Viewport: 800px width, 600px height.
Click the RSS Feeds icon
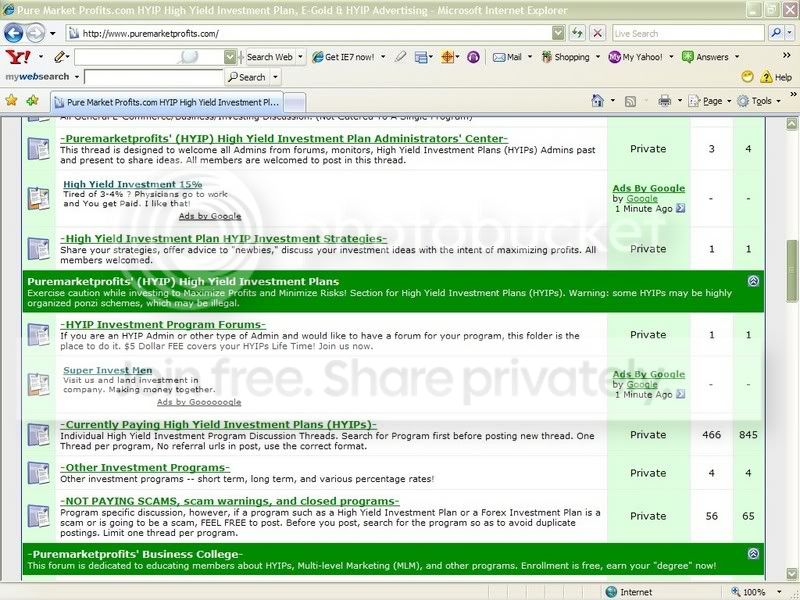[x=631, y=101]
